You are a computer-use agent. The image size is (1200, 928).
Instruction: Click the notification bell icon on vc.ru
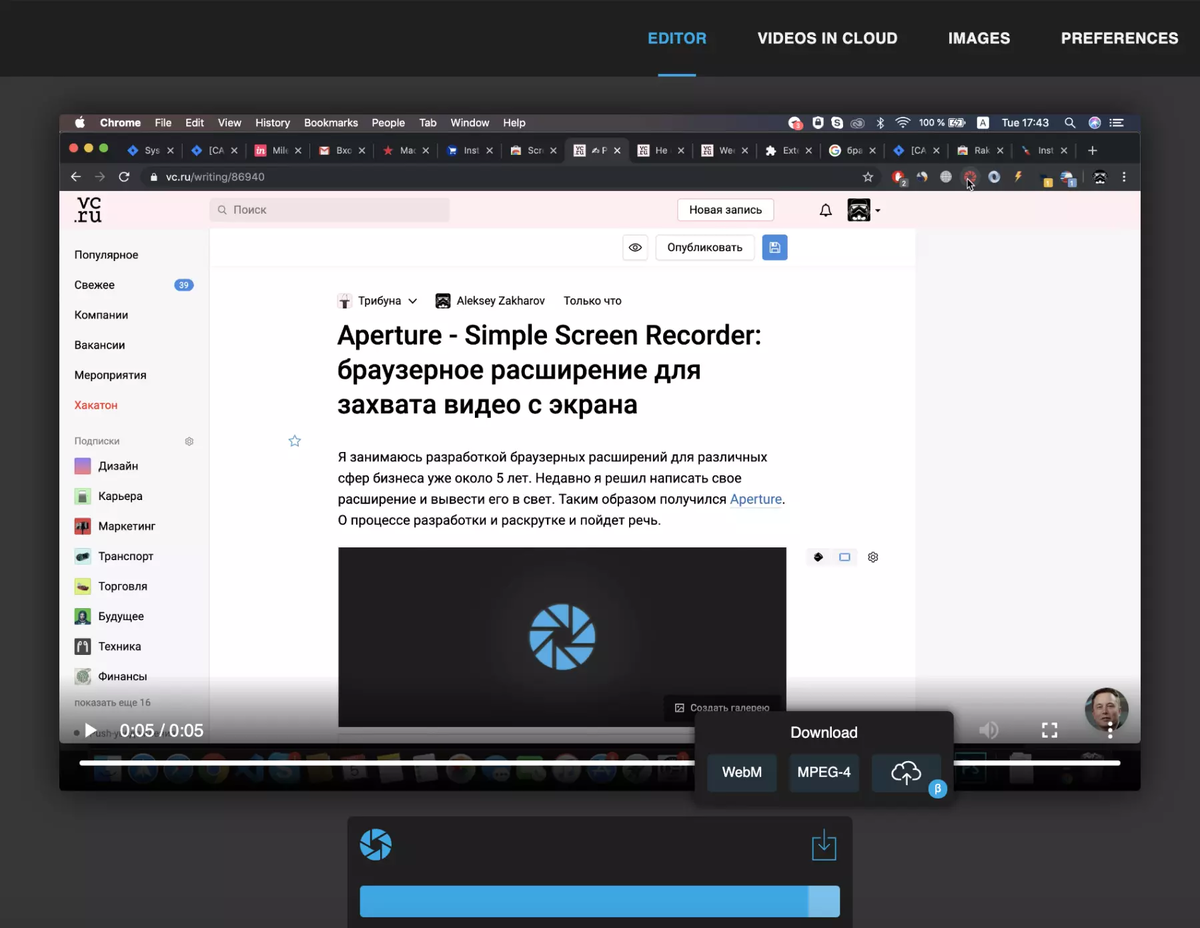(x=825, y=210)
